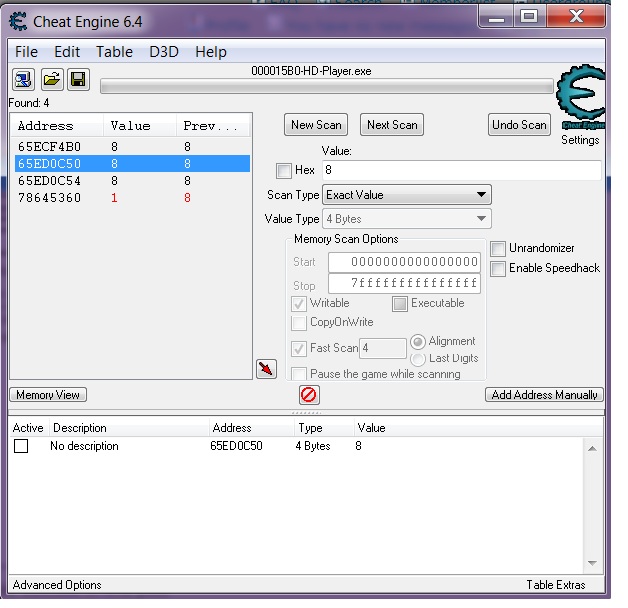
Task: Click the Active column header
Action: (28, 428)
